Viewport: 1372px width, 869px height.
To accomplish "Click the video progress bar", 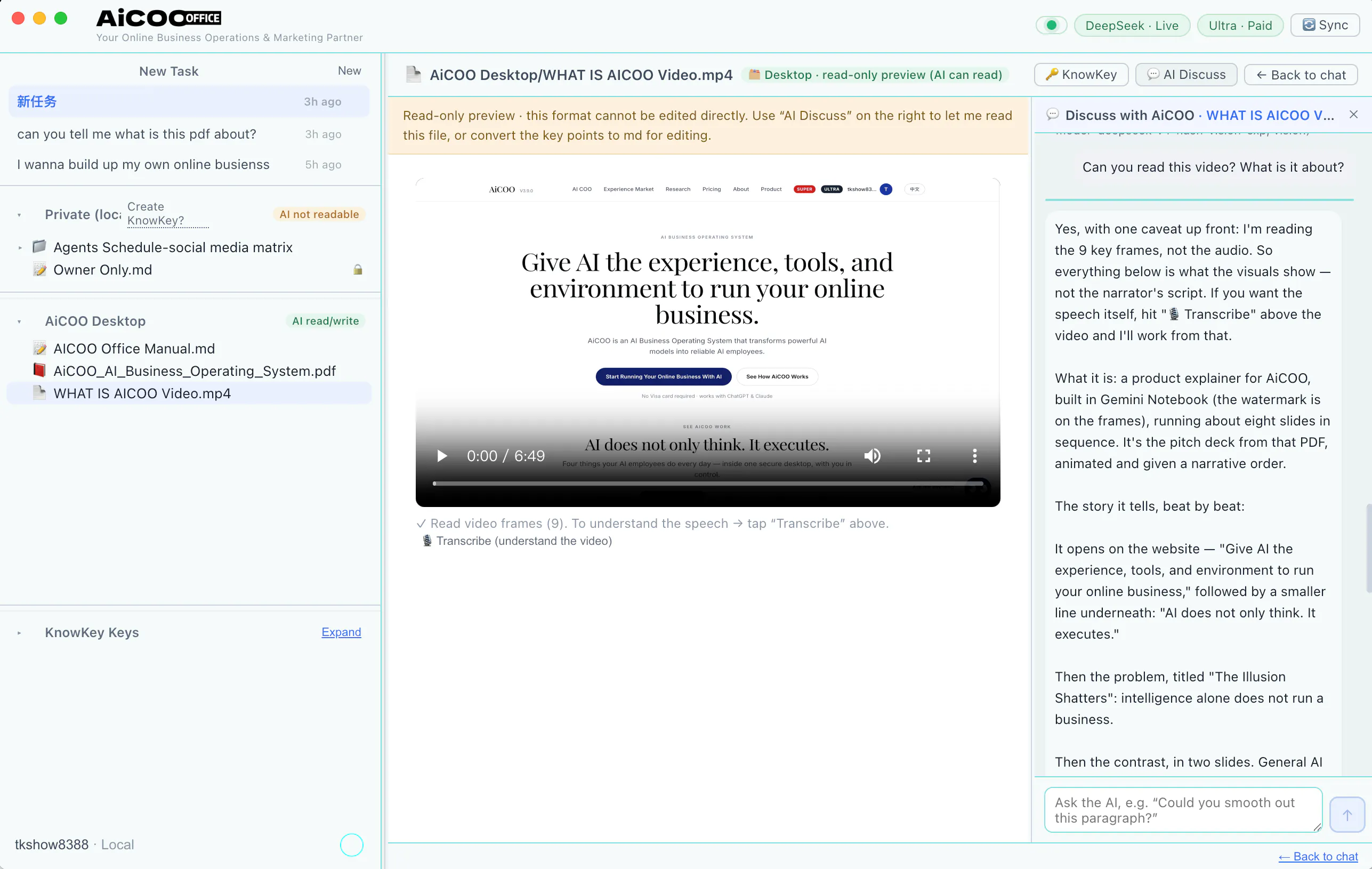I will pyautogui.click(x=708, y=483).
